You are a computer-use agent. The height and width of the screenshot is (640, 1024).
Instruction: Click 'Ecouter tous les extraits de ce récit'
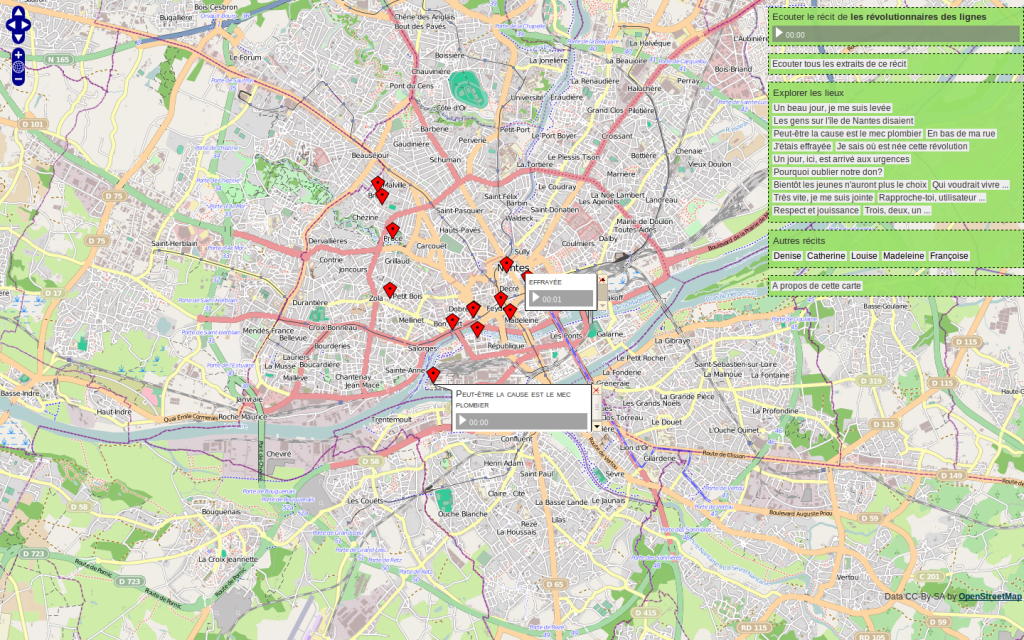pyautogui.click(x=840, y=63)
